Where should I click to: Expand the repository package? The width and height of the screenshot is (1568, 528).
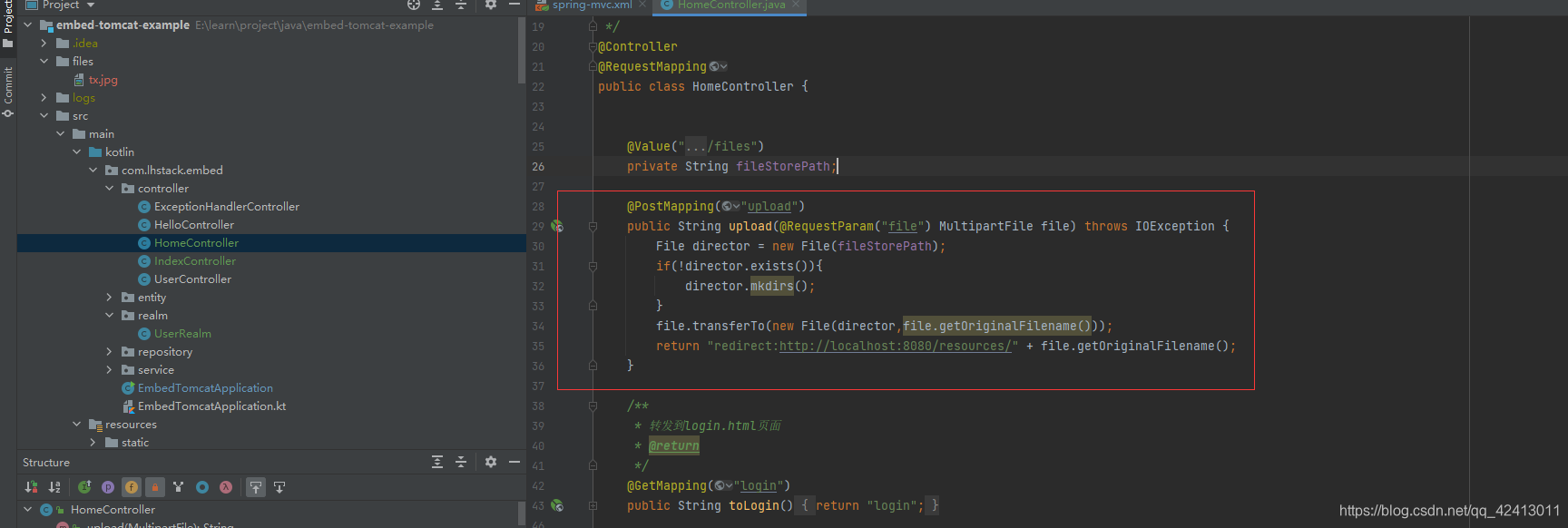110,351
